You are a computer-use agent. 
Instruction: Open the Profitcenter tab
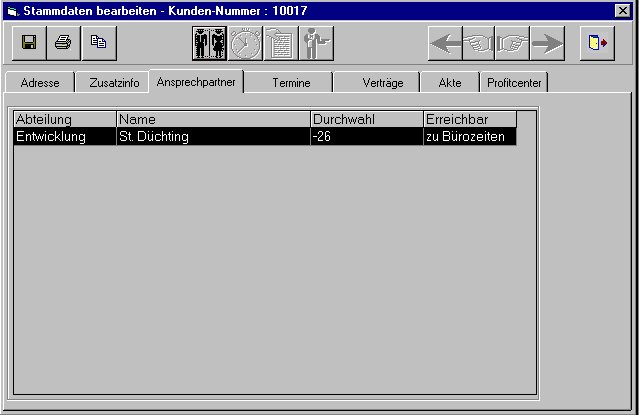[515, 83]
